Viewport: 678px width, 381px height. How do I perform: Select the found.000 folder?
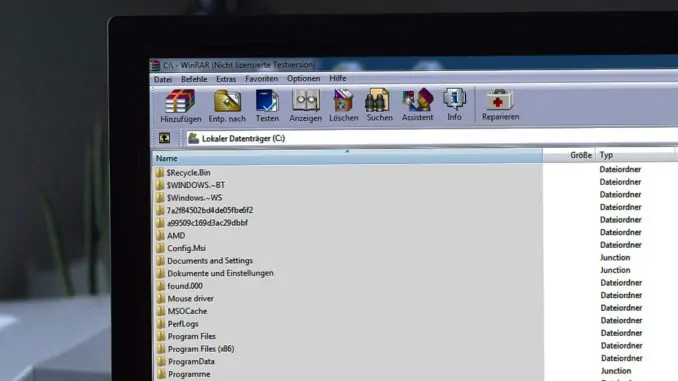coord(185,286)
